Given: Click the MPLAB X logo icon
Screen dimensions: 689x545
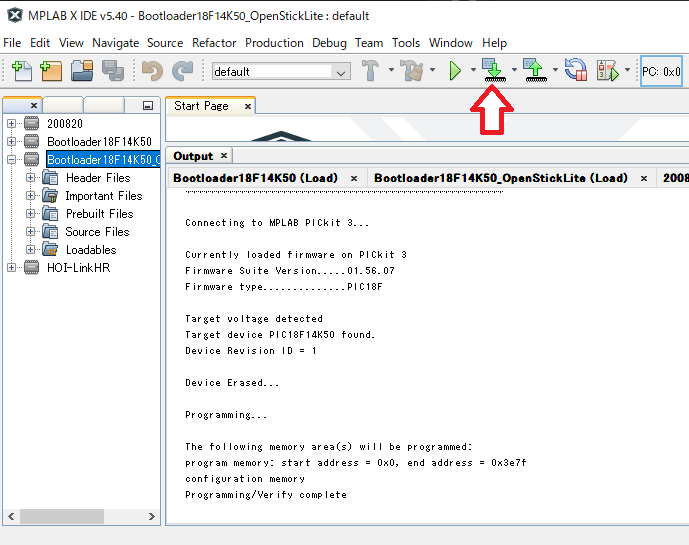Looking at the screenshot, I should pos(15,15).
